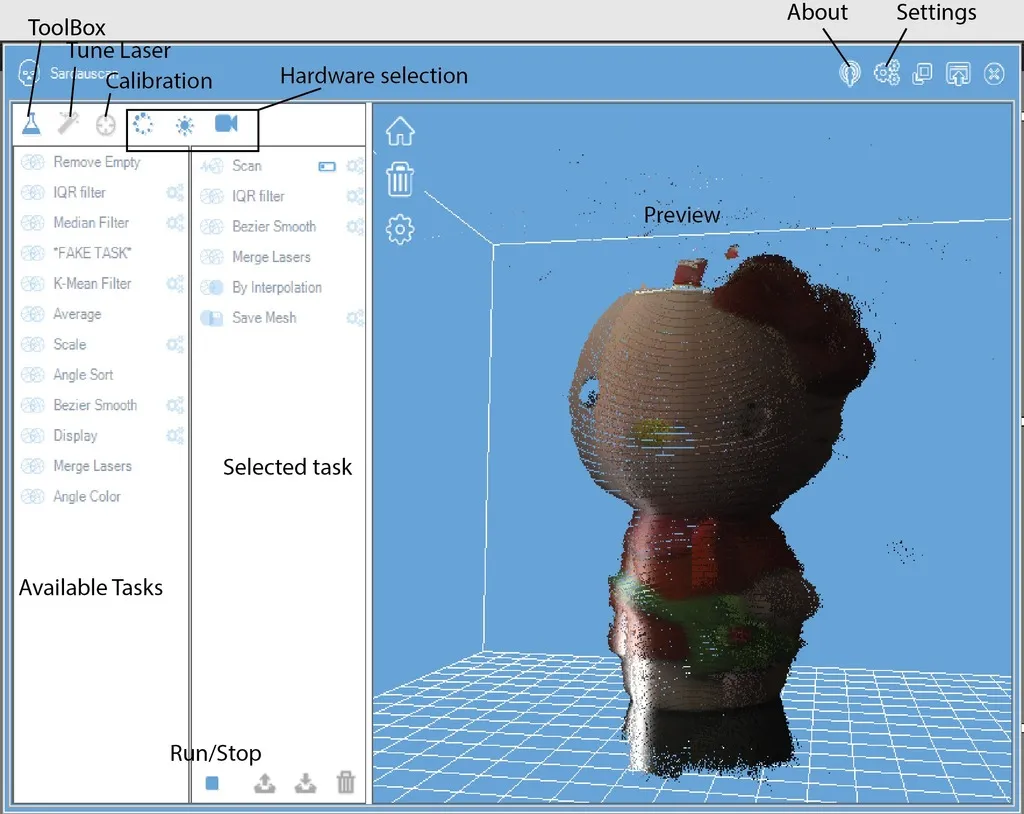The image size is (1024, 814).
Task: Open the Tune Laser wand tool
Action: pos(68,123)
